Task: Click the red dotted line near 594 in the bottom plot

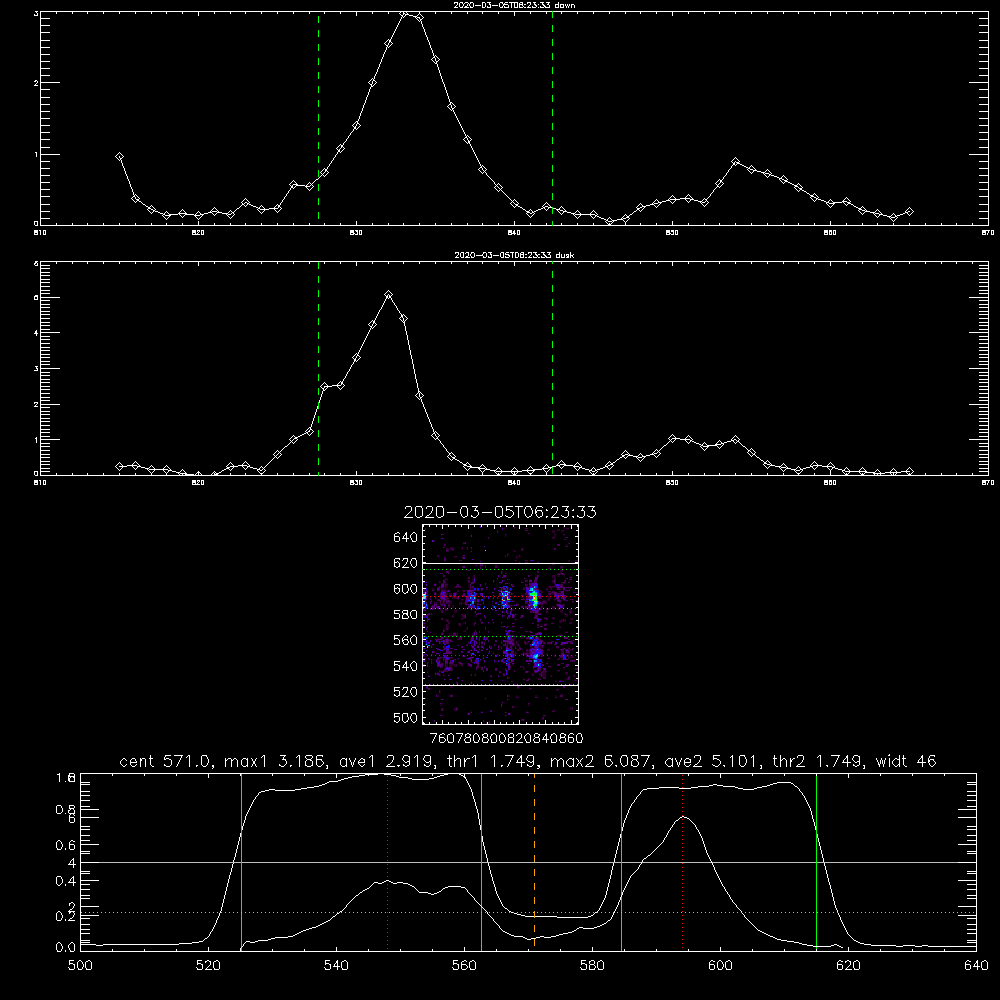Action: [682, 861]
